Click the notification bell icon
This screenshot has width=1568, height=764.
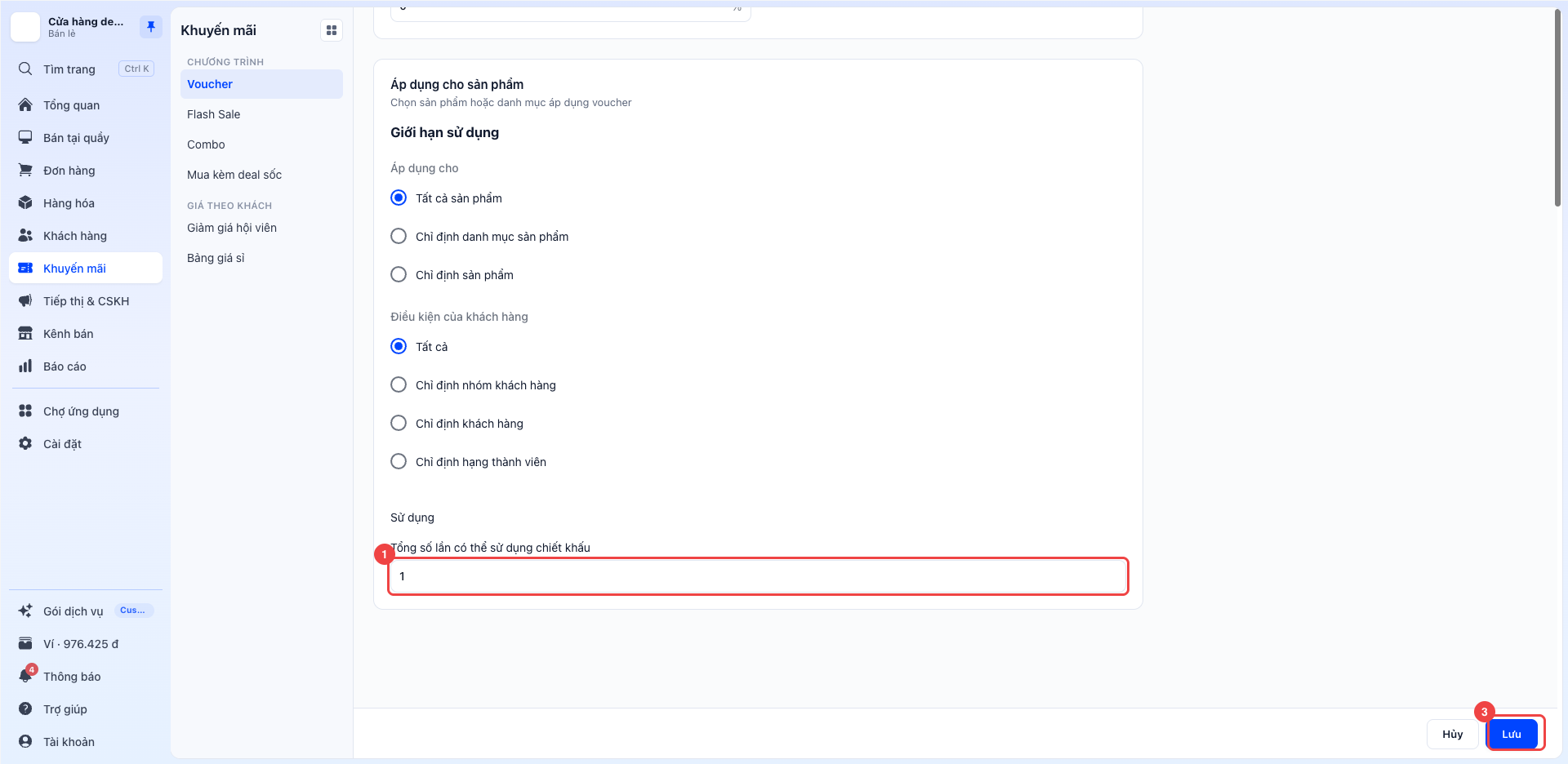coord(25,676)
